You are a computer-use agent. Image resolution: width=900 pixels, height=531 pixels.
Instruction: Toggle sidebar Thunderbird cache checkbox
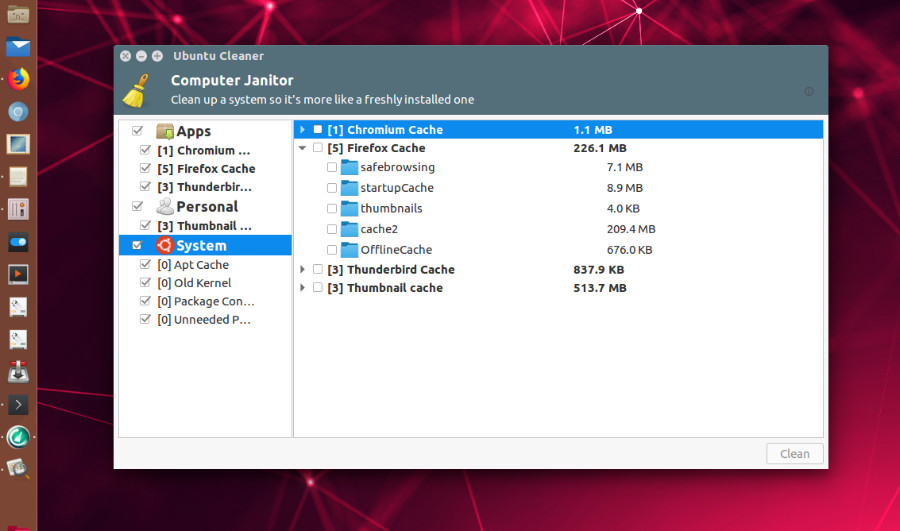tap(145, 187)
